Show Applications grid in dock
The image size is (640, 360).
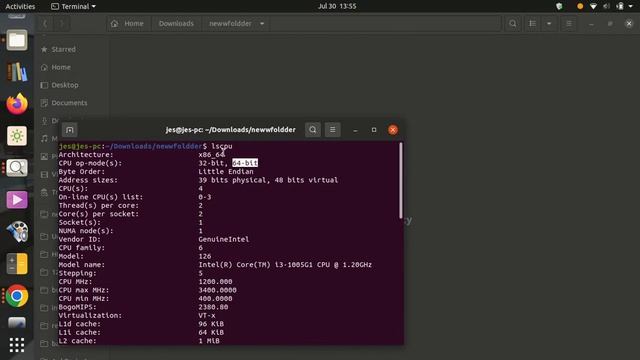17,345
